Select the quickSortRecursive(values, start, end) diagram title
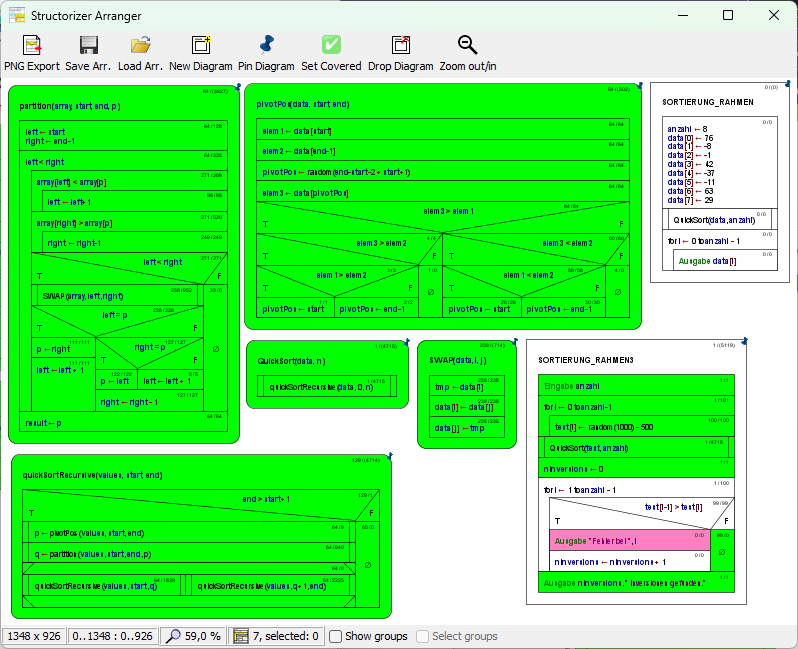 point(92,475)
